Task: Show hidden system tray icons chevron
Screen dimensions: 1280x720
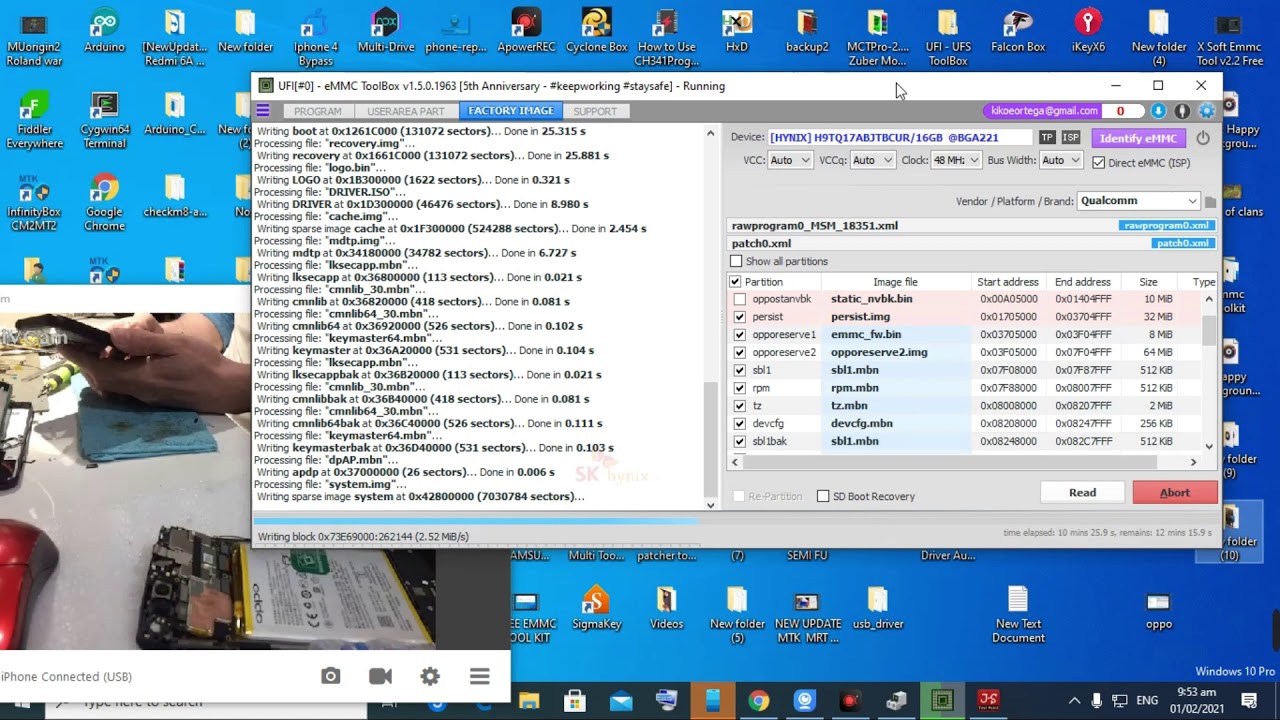Action: point(1074,700)
